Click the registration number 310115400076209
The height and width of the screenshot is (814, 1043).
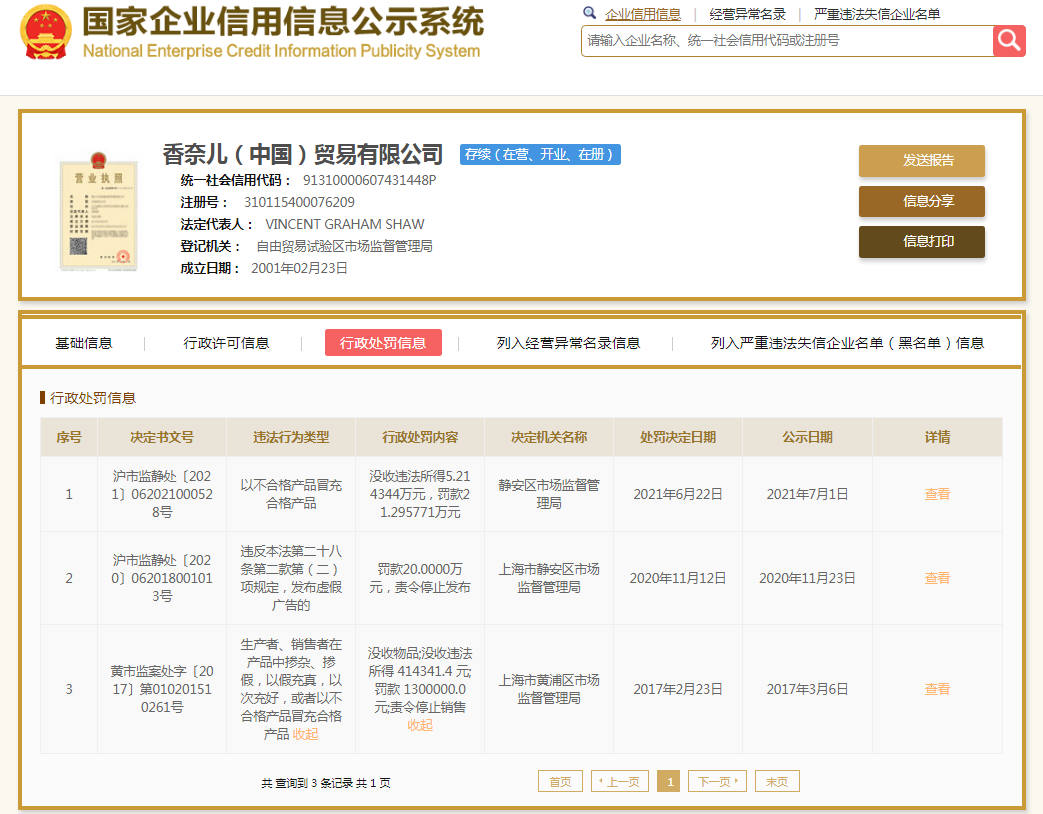(299, 202)
